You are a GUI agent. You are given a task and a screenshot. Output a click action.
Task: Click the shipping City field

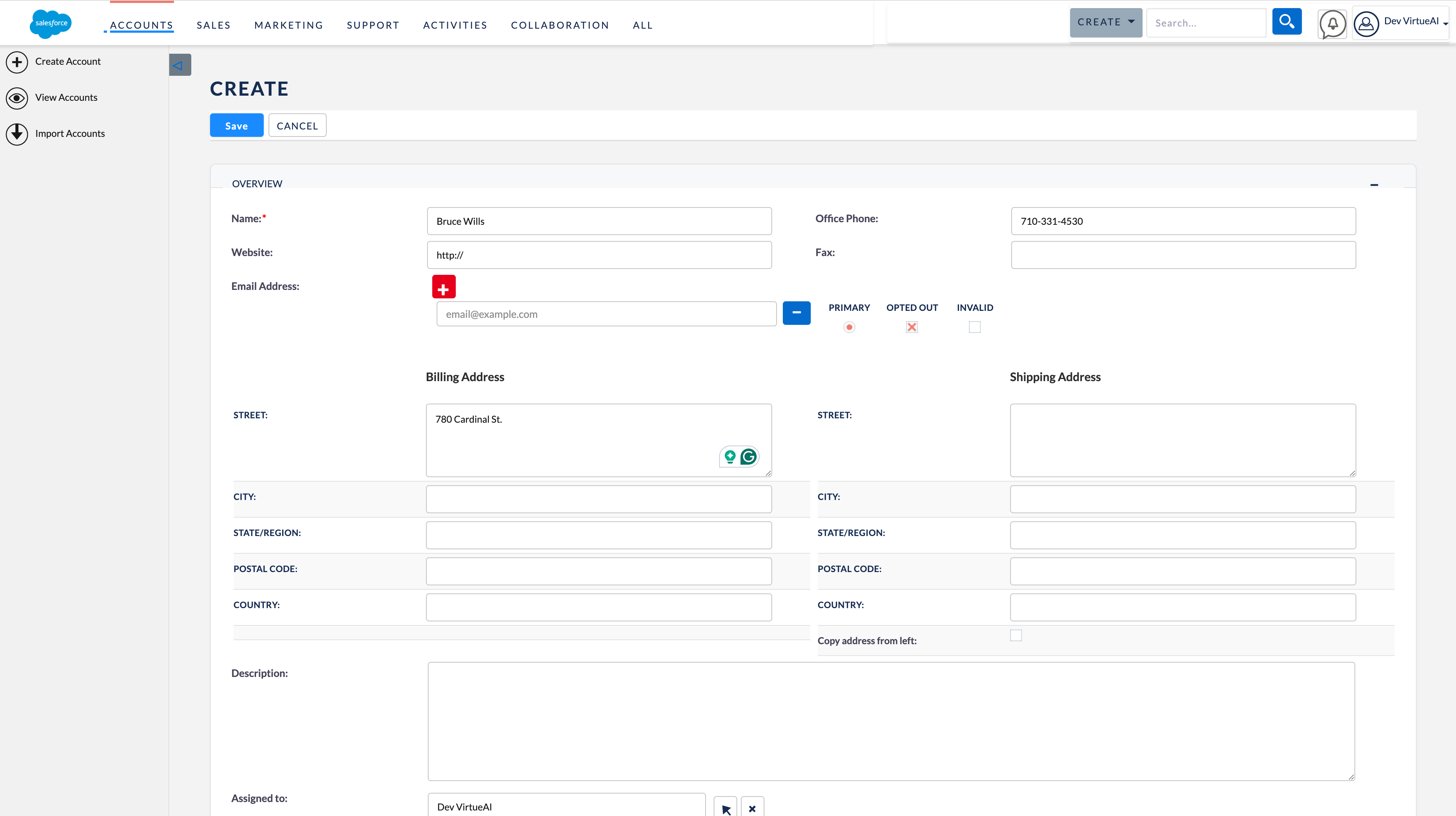(1183, 499)
